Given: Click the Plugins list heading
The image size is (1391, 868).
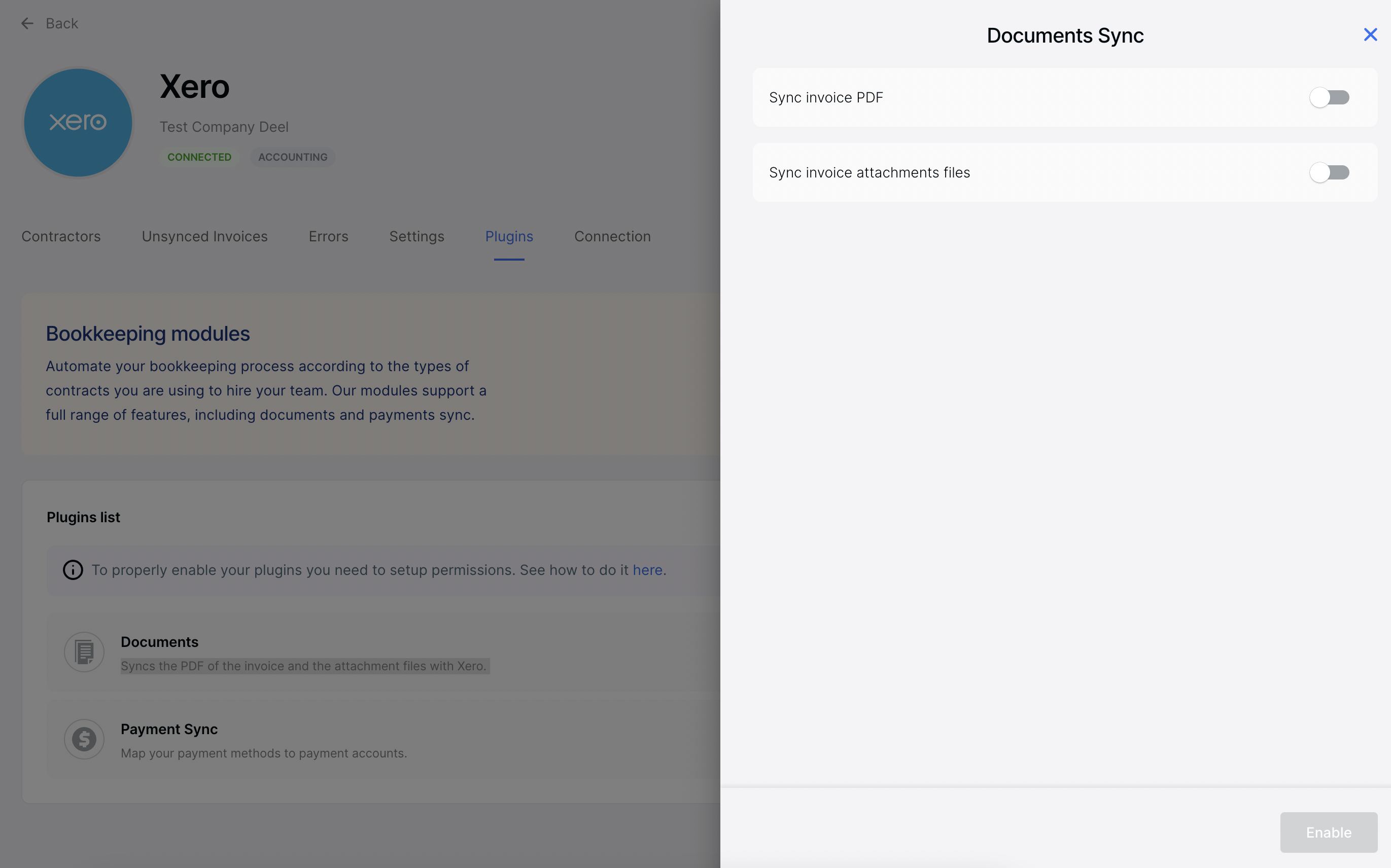Looking at the screenshot, I should coord(83,517).
